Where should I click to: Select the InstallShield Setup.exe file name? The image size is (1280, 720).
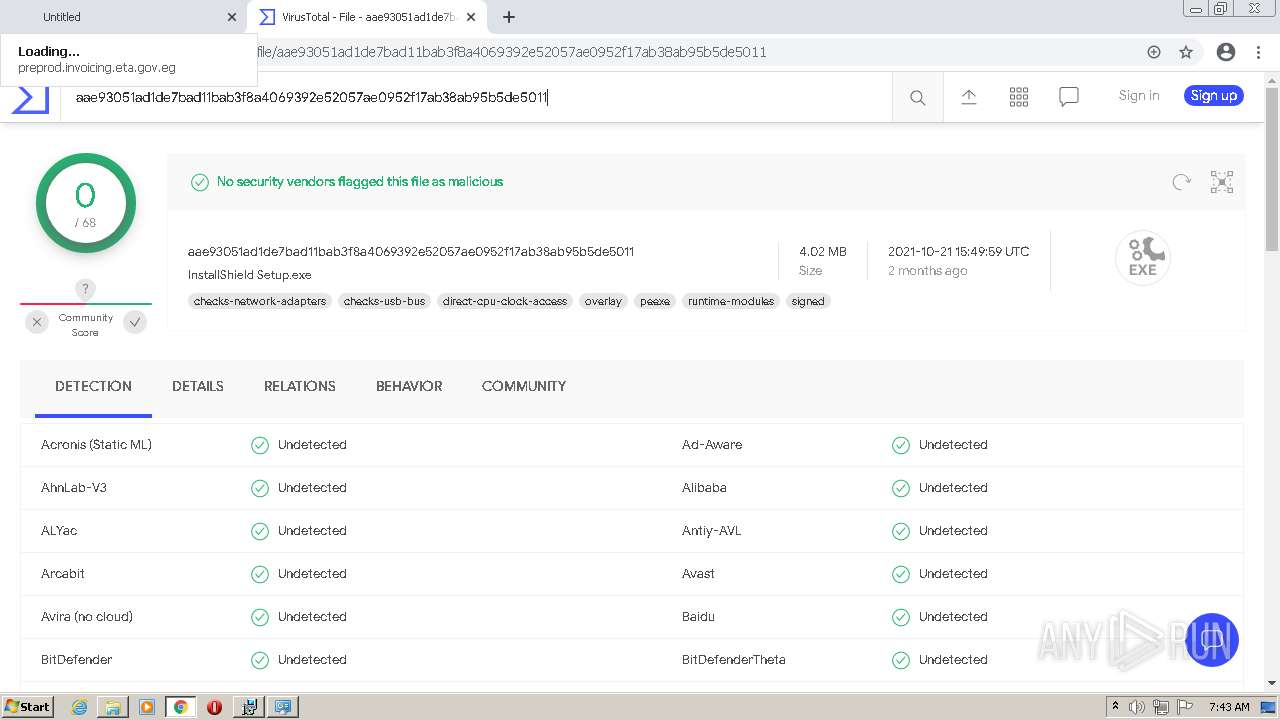[x=250, y=275]
